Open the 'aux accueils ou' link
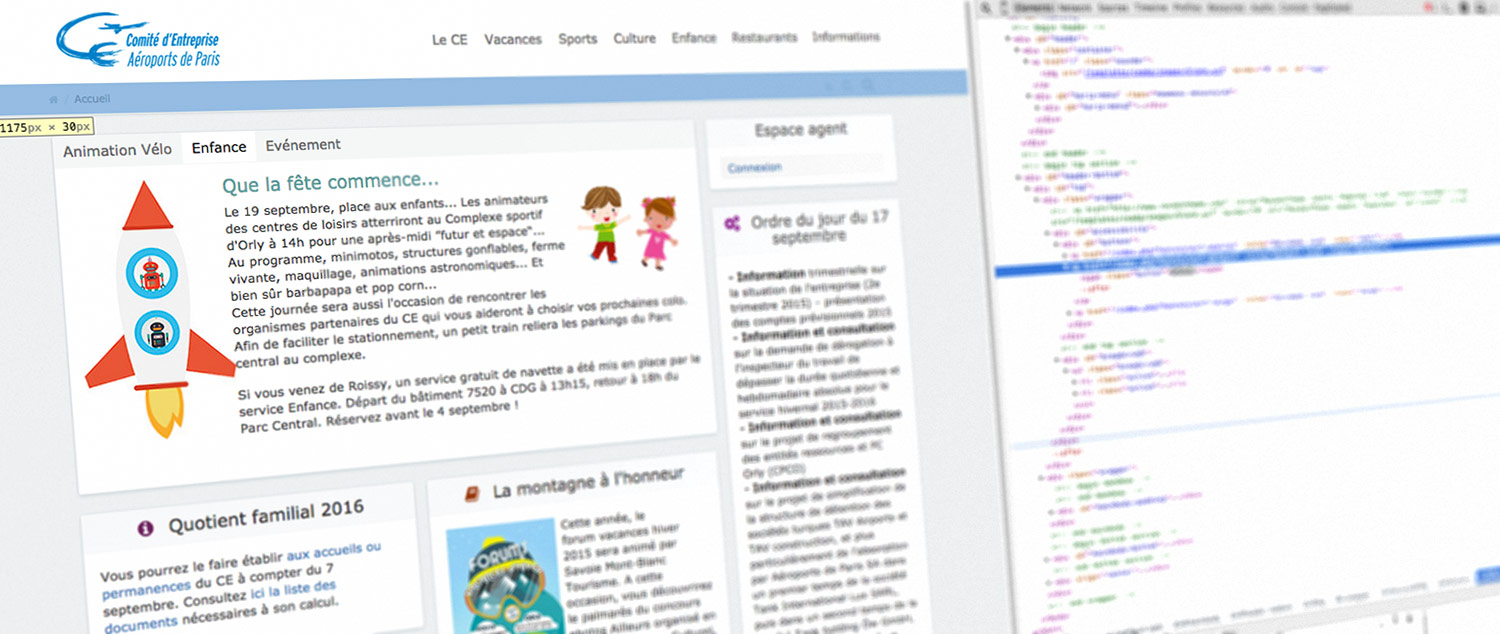1500x634 pixels. pos(334,550)
